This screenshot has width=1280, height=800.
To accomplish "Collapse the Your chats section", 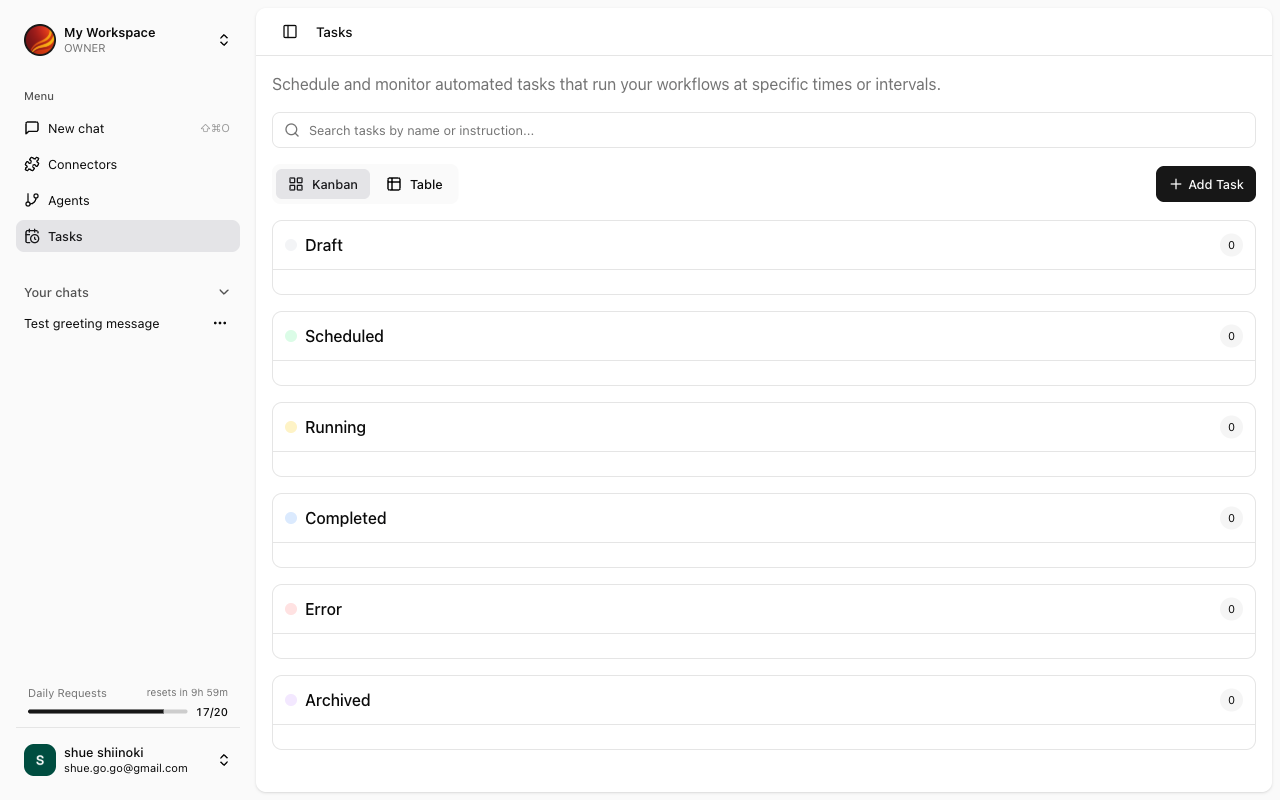I will 224,292.
